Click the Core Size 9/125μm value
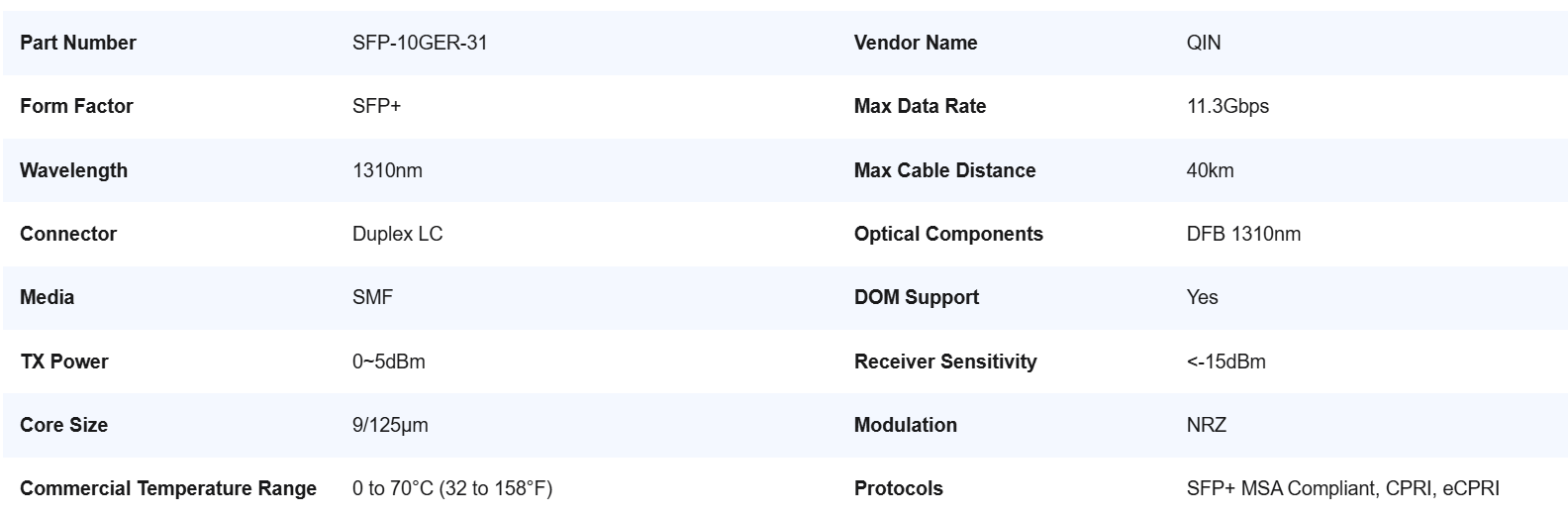Image resolution: width=1568 pixels, height=517 pixels. coord(390,425)
